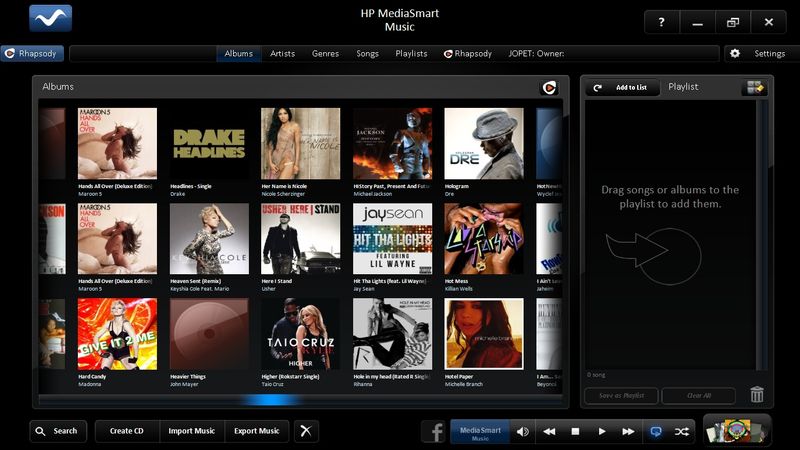
Task: Select Her Name is Nicole album cover
Action: point(301,143)
